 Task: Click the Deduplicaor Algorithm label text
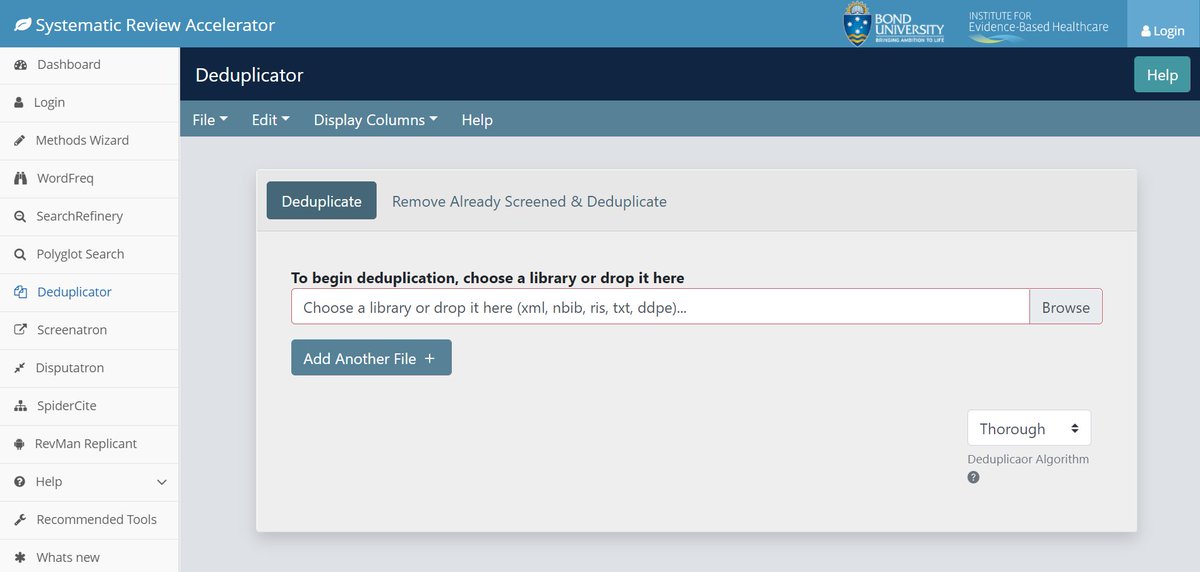tap(1028, 460)
